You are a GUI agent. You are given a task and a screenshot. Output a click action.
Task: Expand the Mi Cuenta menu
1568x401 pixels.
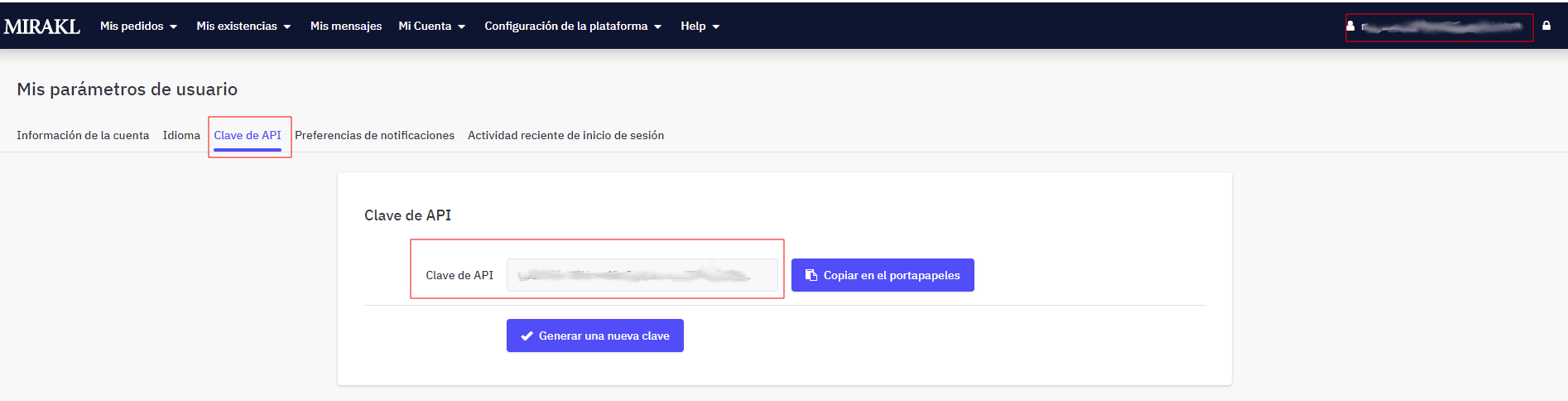[x=431, y=27]
